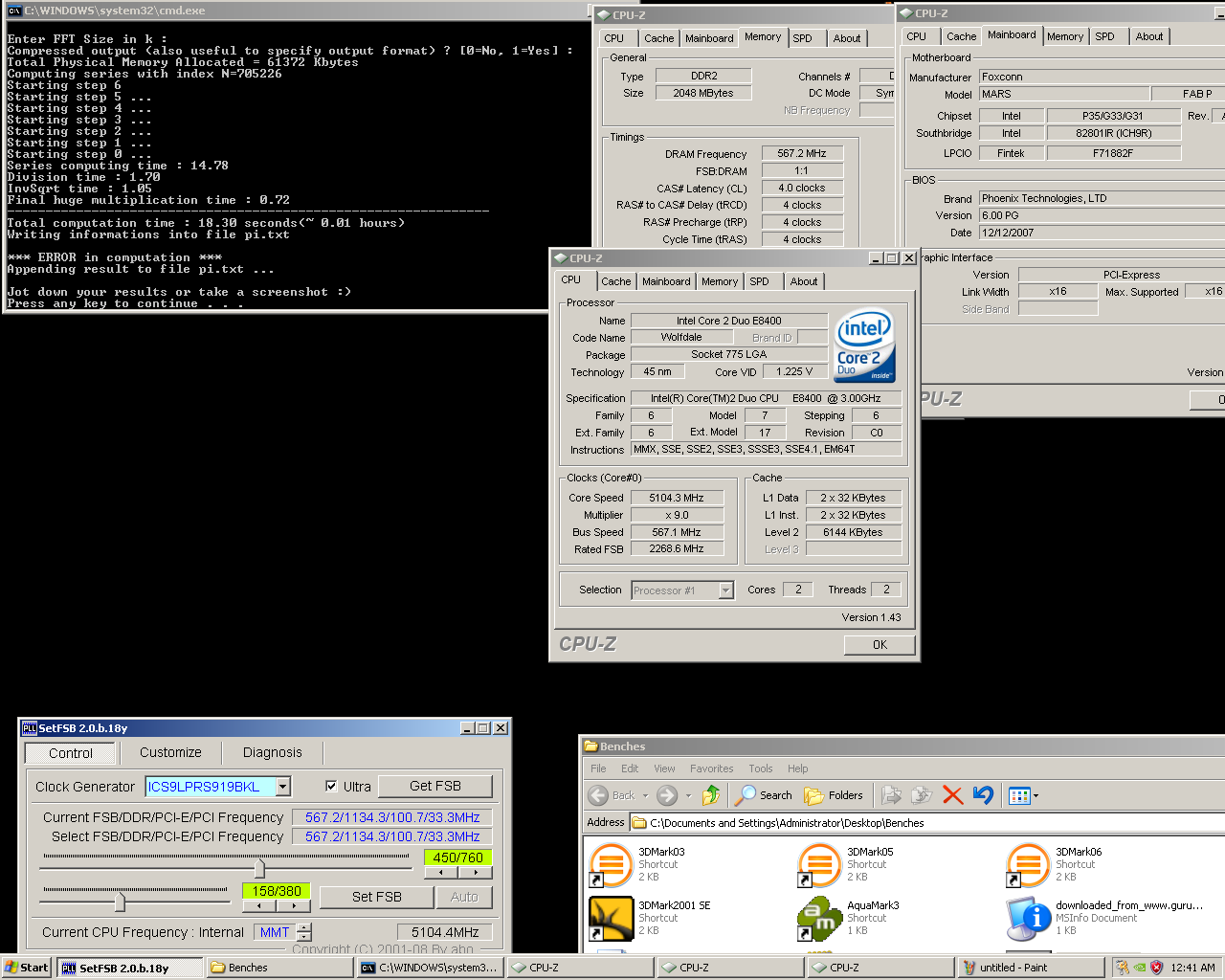Click the Undo icon in Benches toolbar
This screenshot has width=1225, height=980.
(x=983, y=795)
